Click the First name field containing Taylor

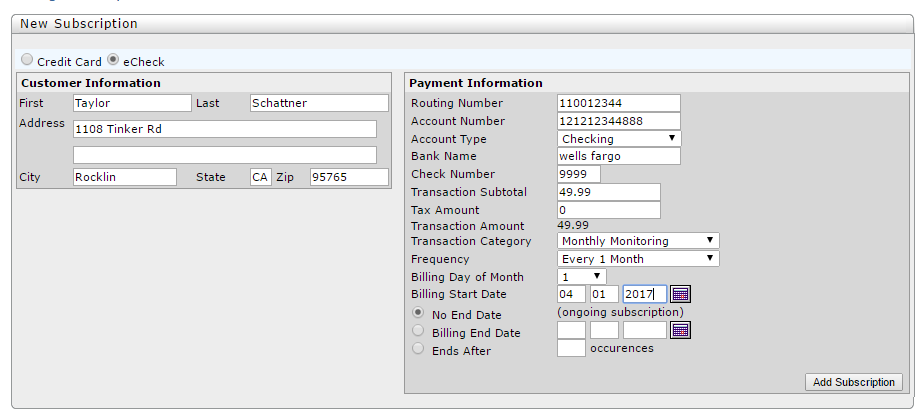[x=132, y=103]
